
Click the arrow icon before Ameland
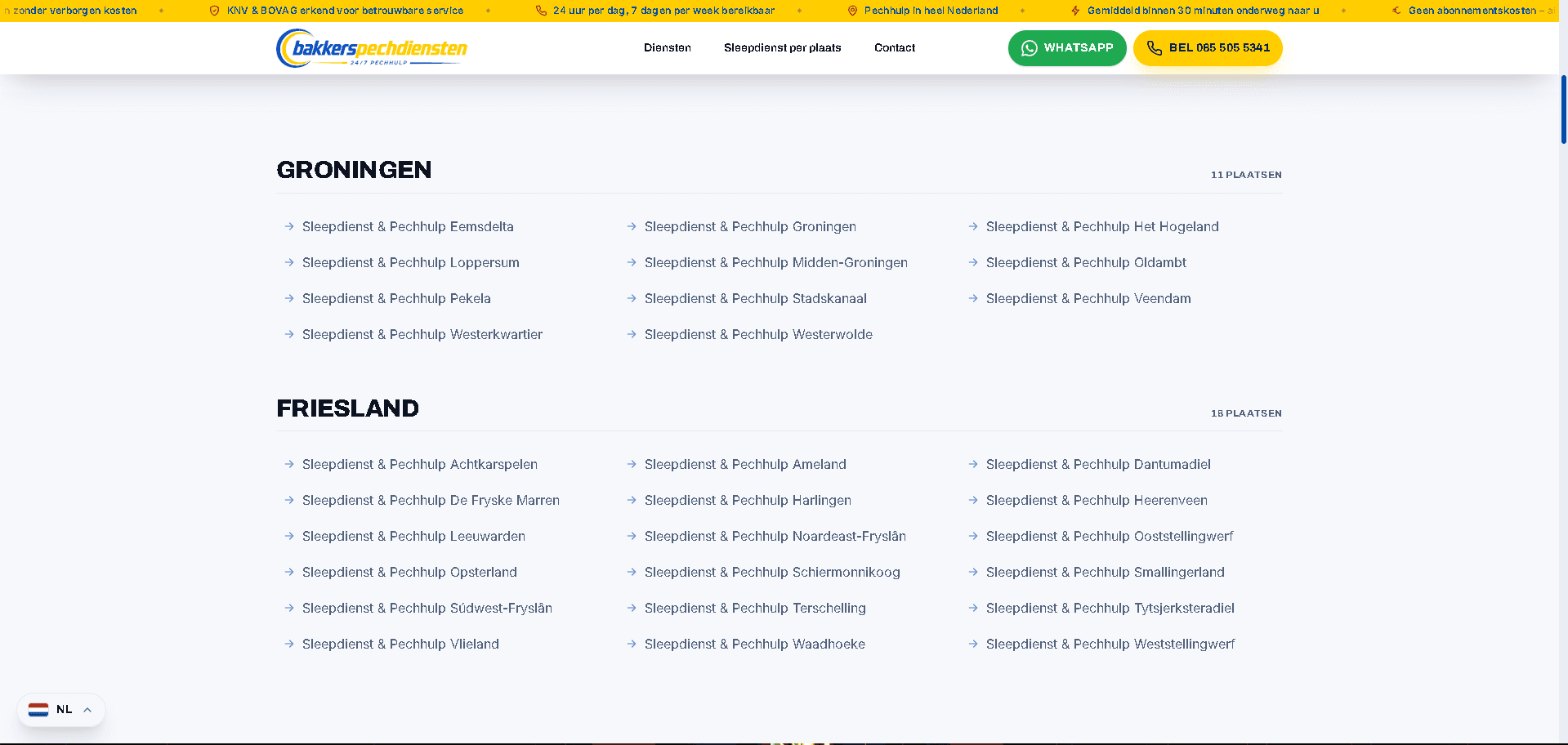[632, 464]
